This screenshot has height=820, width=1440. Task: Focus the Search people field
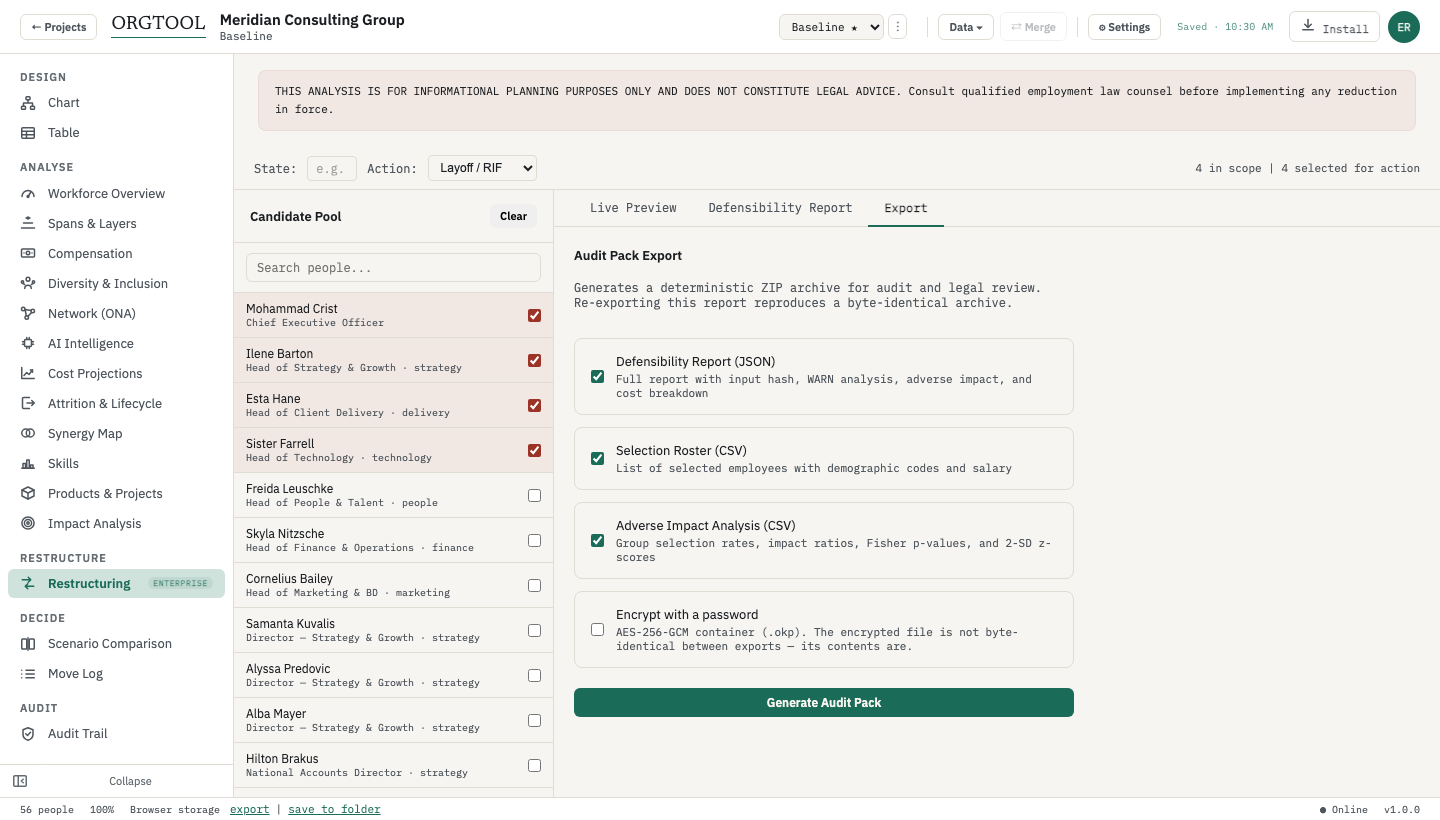pos(393,267)
